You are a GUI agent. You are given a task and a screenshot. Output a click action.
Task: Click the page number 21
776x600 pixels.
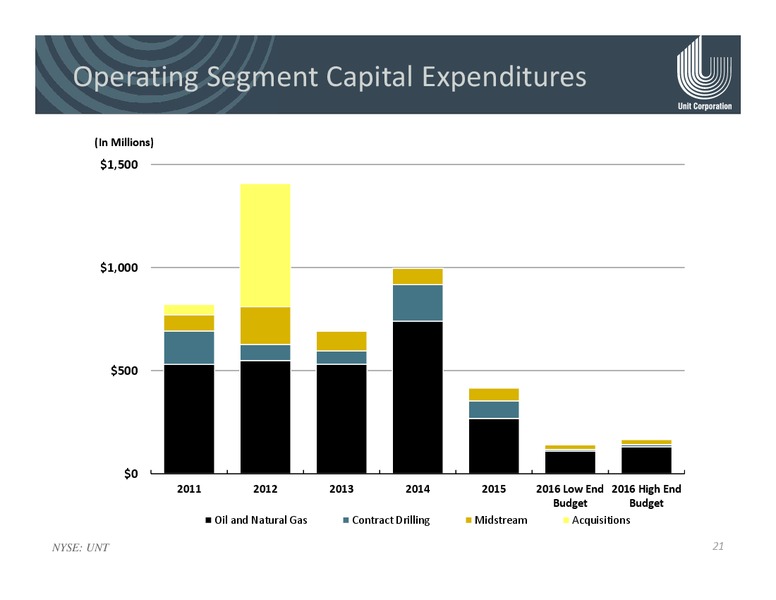718,546
